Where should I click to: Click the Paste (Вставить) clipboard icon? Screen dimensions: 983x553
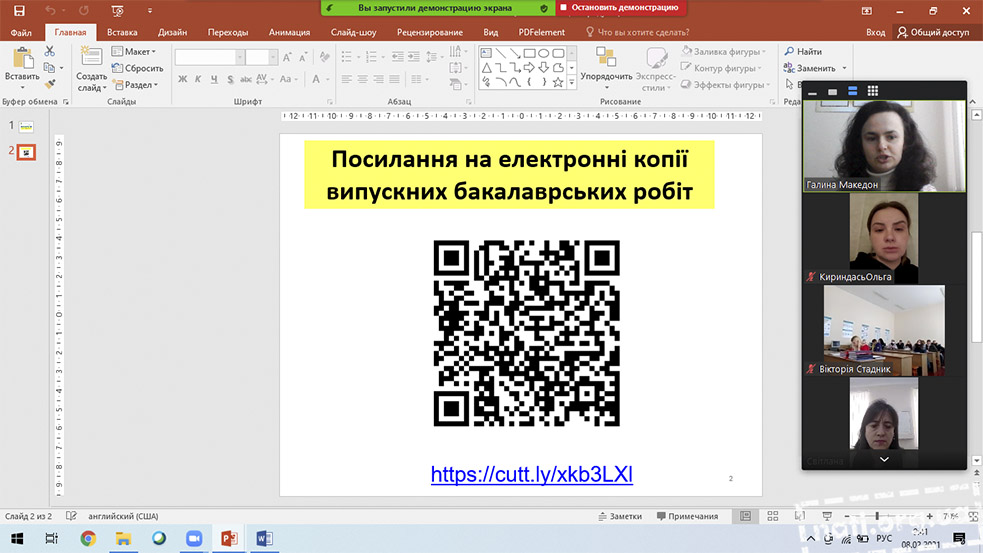click(23, 58)
